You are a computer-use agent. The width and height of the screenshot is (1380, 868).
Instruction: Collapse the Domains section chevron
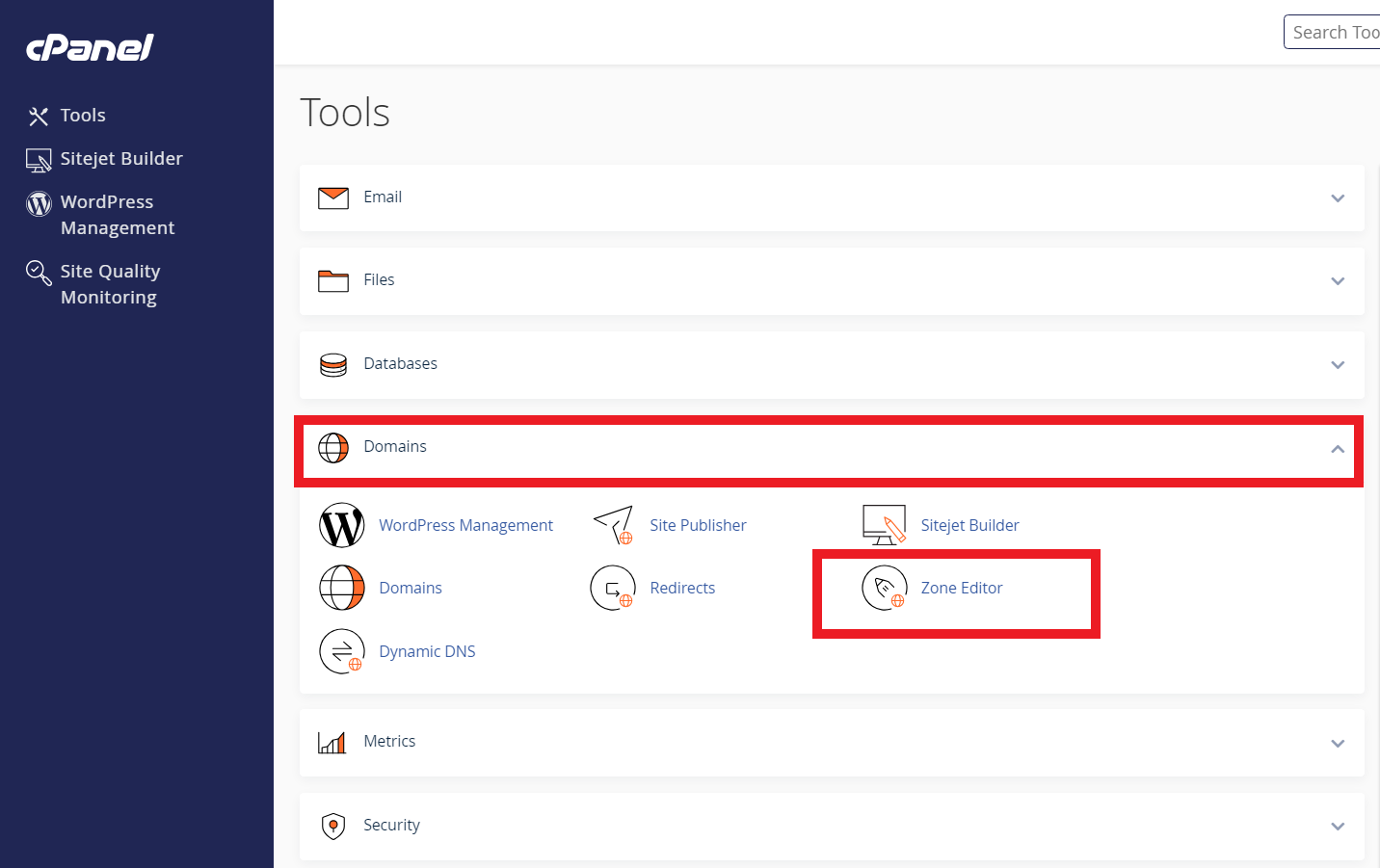1337,449
